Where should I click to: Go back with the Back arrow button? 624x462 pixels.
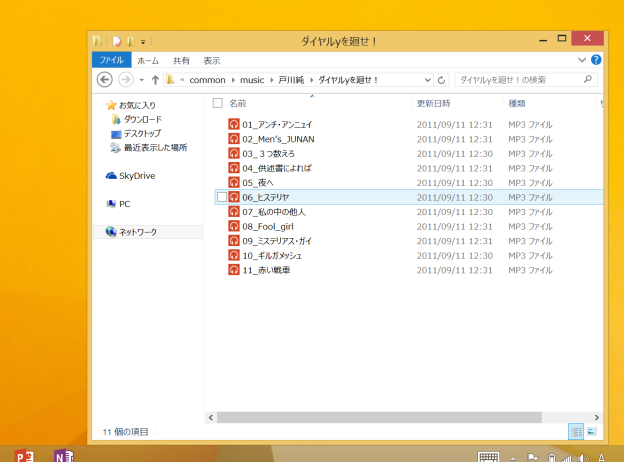coord(105,80)
